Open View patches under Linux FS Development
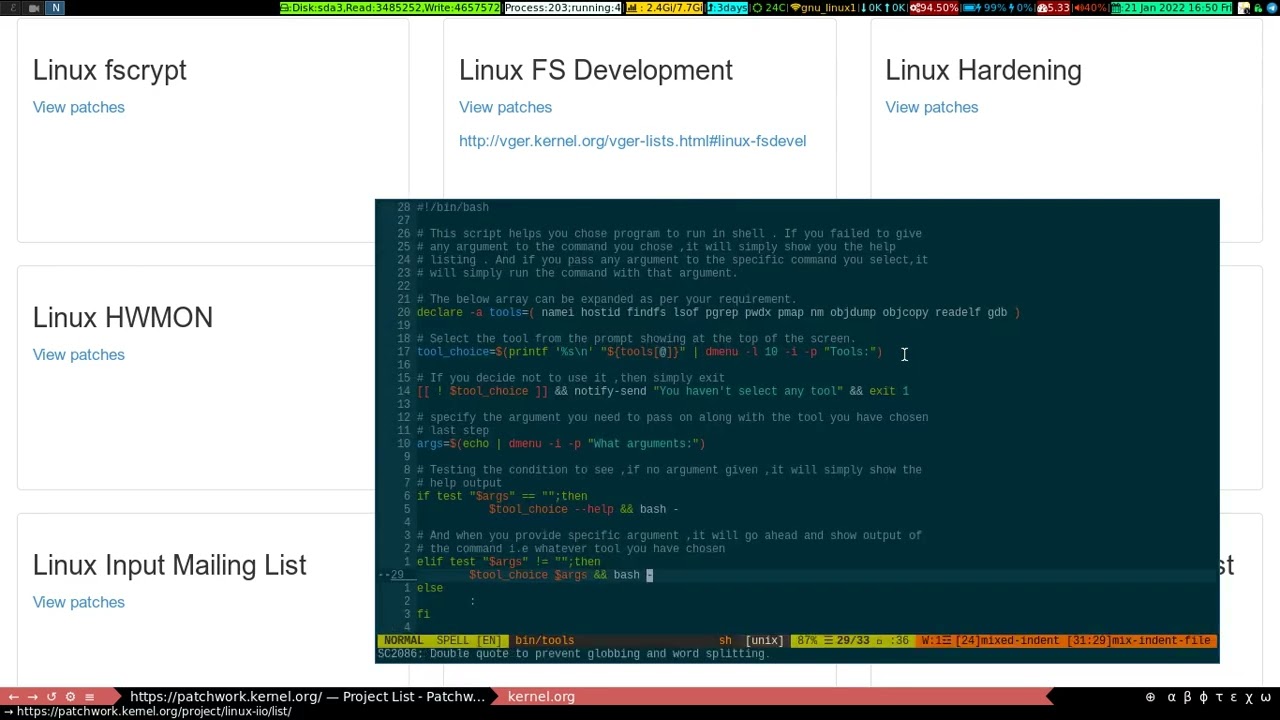The image size is (1280, 720). pos(505,107)
